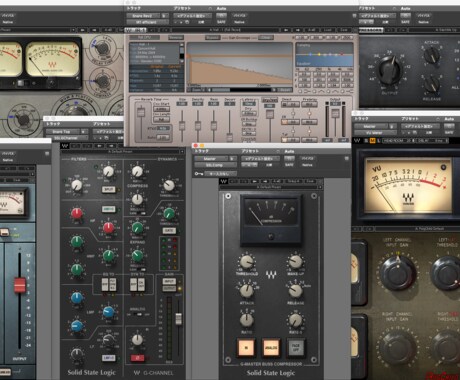460x380 pixels.
Task: Redo in the PuigChild plugin toolbar
Action: pos(368,229)
